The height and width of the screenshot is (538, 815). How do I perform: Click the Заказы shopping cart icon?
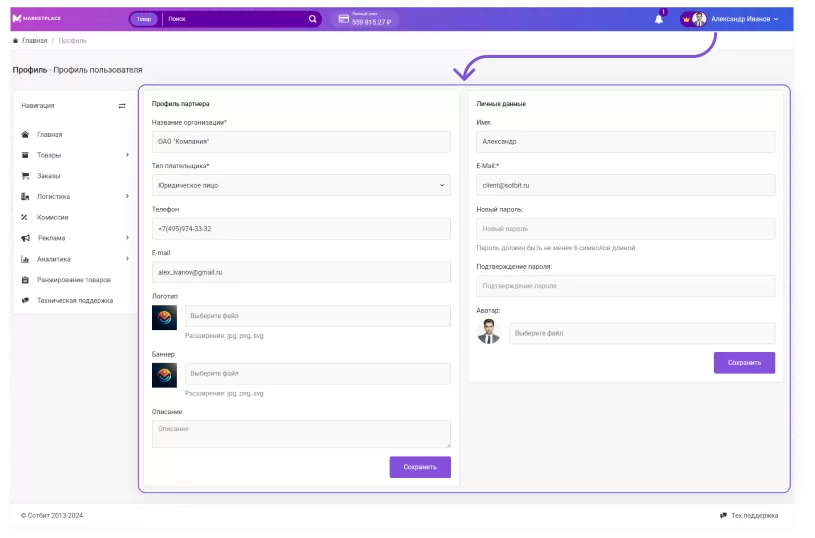click(25, 176)
